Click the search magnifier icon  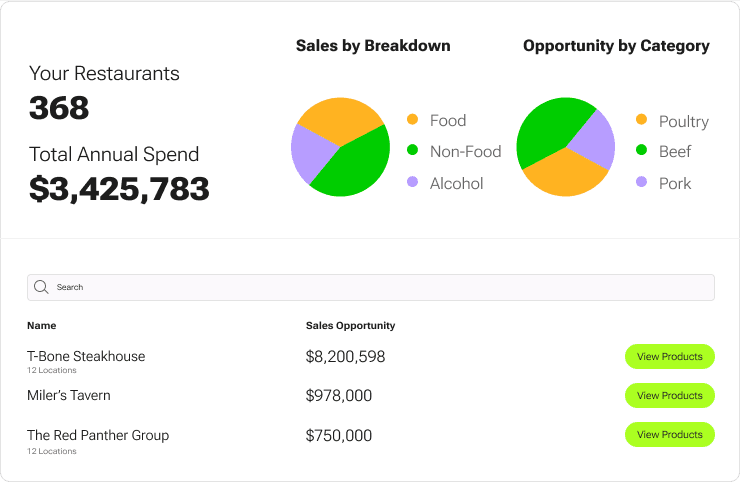(41, 287)
